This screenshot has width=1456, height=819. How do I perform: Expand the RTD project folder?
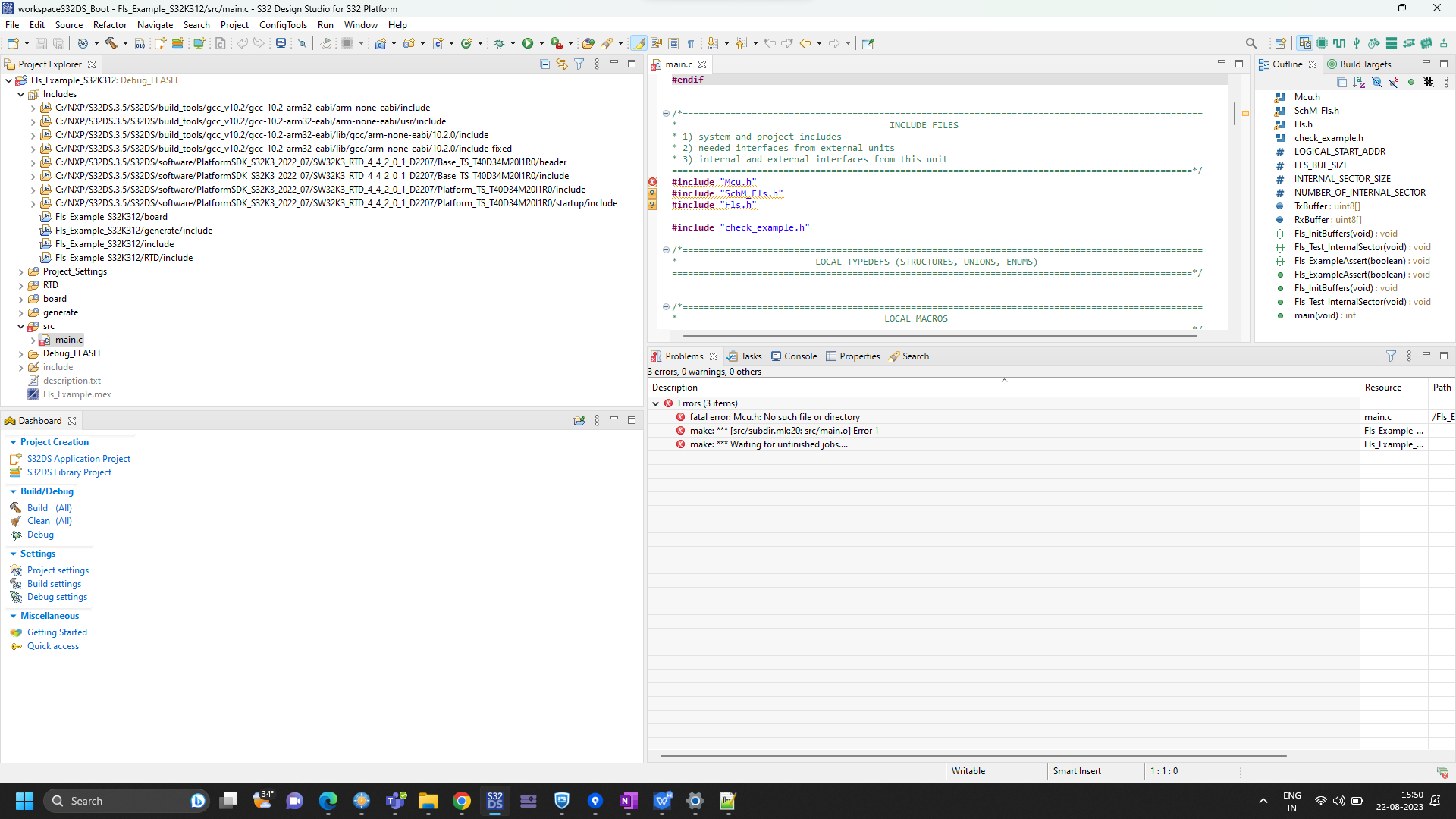pos(20,285)
